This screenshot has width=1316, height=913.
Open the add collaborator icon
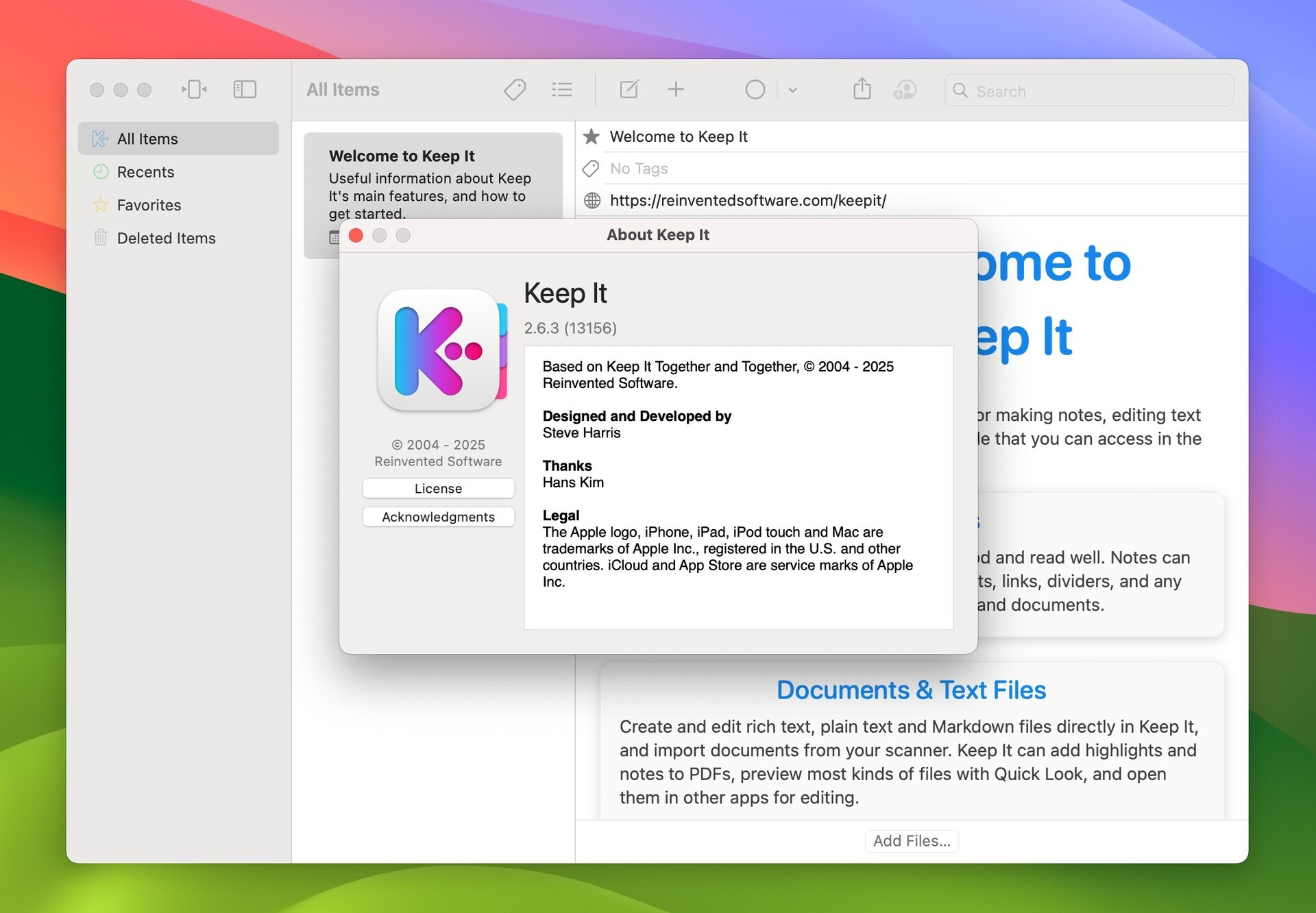click(x=905, y=90)
